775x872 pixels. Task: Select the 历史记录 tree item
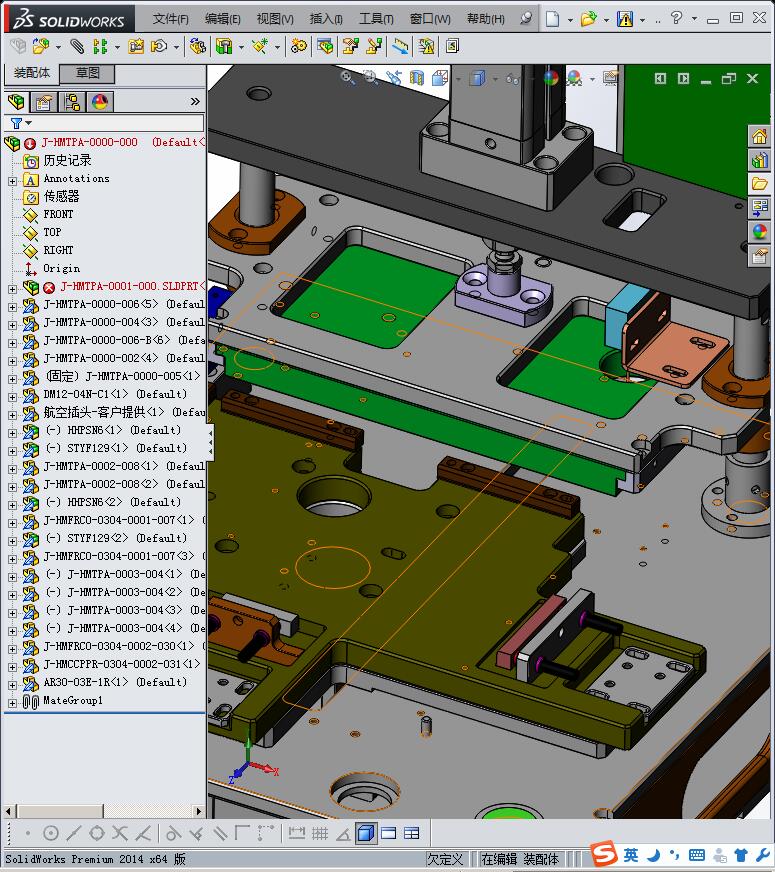(x=67, y=161)
